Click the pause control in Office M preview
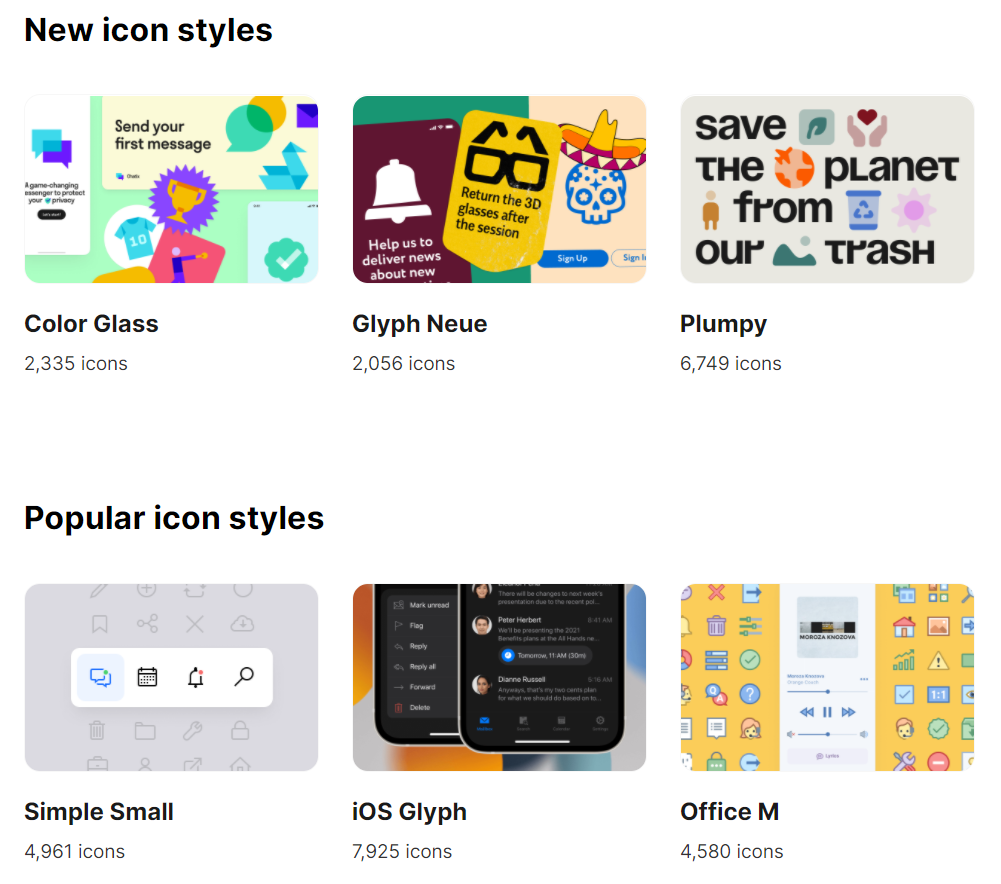Screen dimensions: 1001x884 (x=827, y=712)
